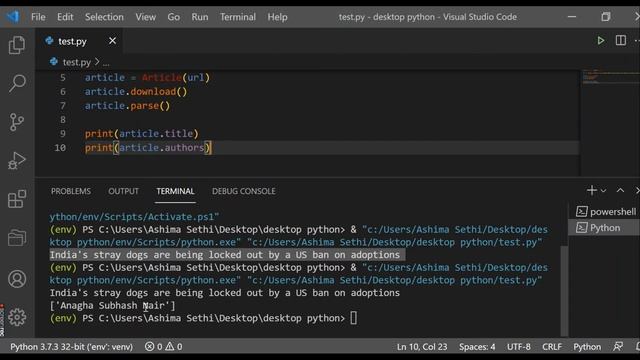Open errors and warnings count indicator
Screen dimensions: 640x360
164,347
